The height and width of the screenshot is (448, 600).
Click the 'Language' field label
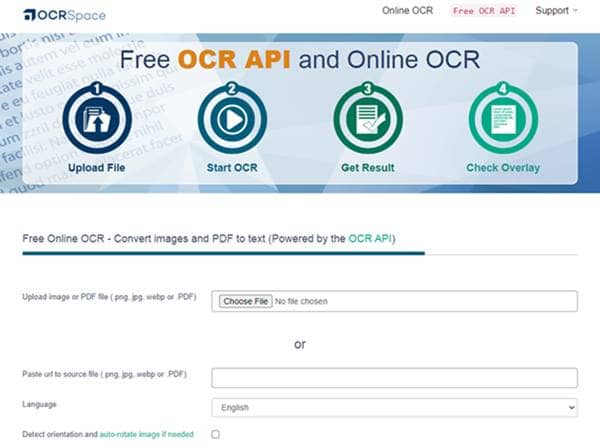(39, 404)
